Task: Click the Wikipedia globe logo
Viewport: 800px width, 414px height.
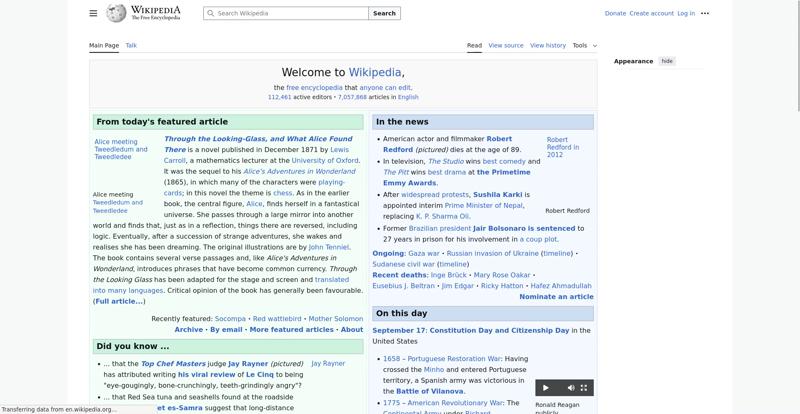Action: (x=116, y=13)
